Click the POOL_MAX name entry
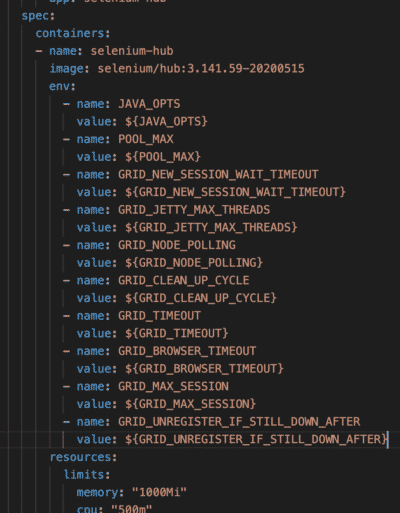Image resolution: width=400 pixels, height=513 pixels. pyautogui.click(x=146, y=139)
